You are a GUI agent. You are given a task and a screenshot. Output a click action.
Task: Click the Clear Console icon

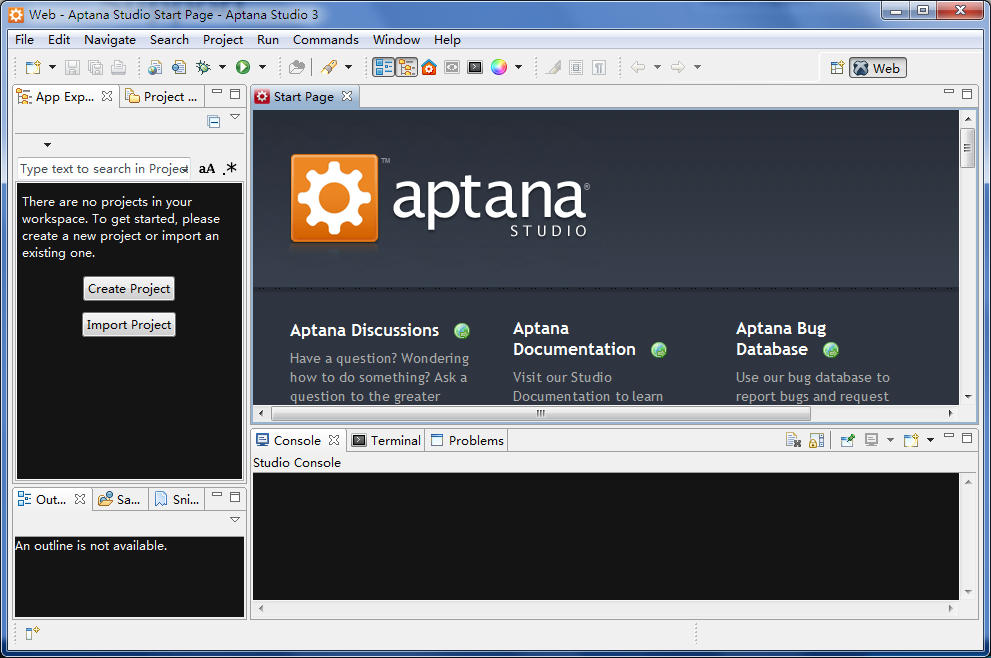pyautogui.click(x=793, y=440)
